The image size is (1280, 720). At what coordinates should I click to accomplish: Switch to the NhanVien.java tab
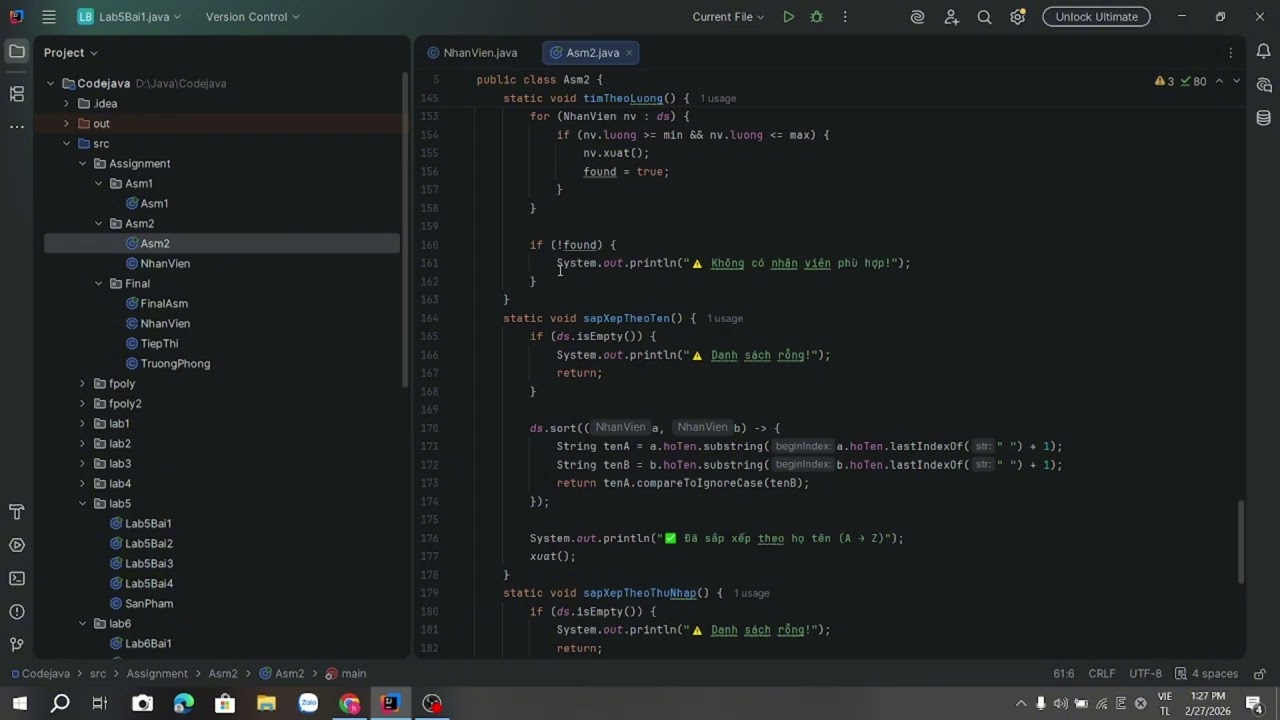coord(472,53)
